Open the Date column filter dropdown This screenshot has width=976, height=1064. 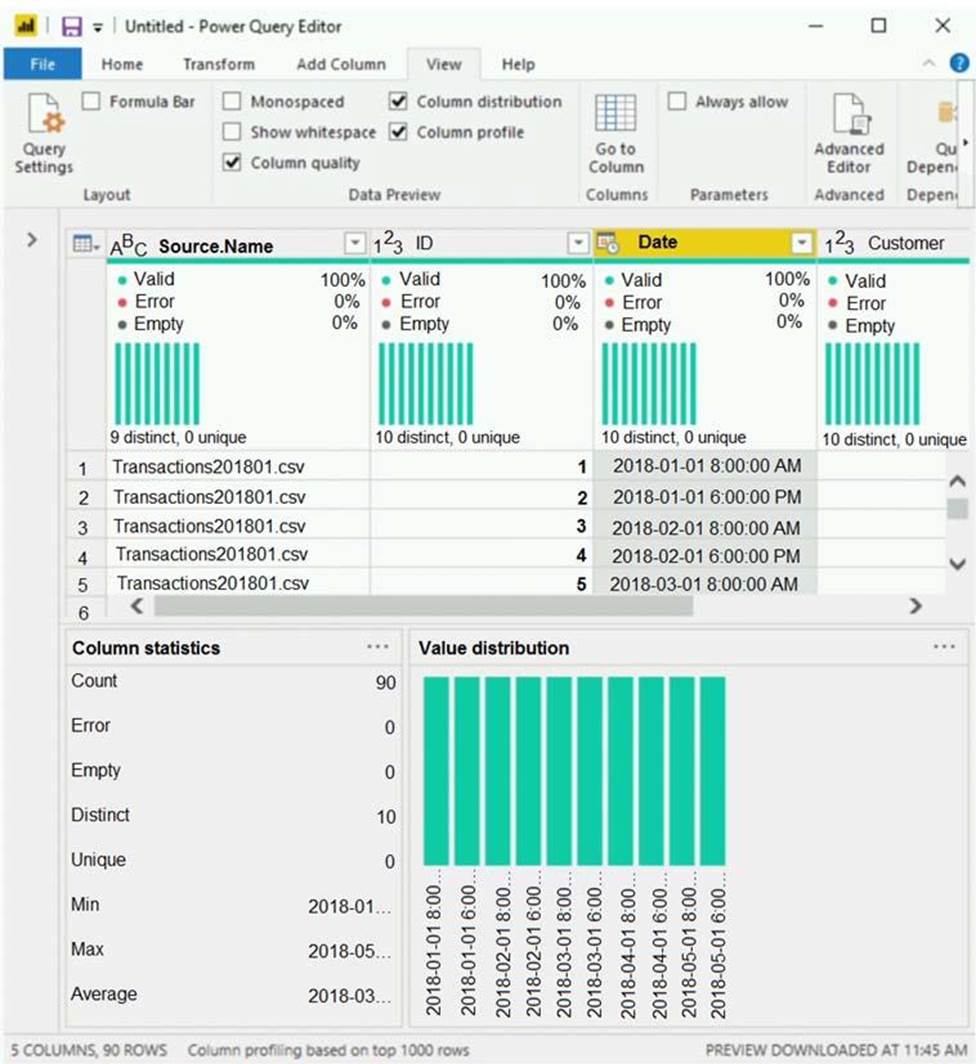[x=800, y=243]
